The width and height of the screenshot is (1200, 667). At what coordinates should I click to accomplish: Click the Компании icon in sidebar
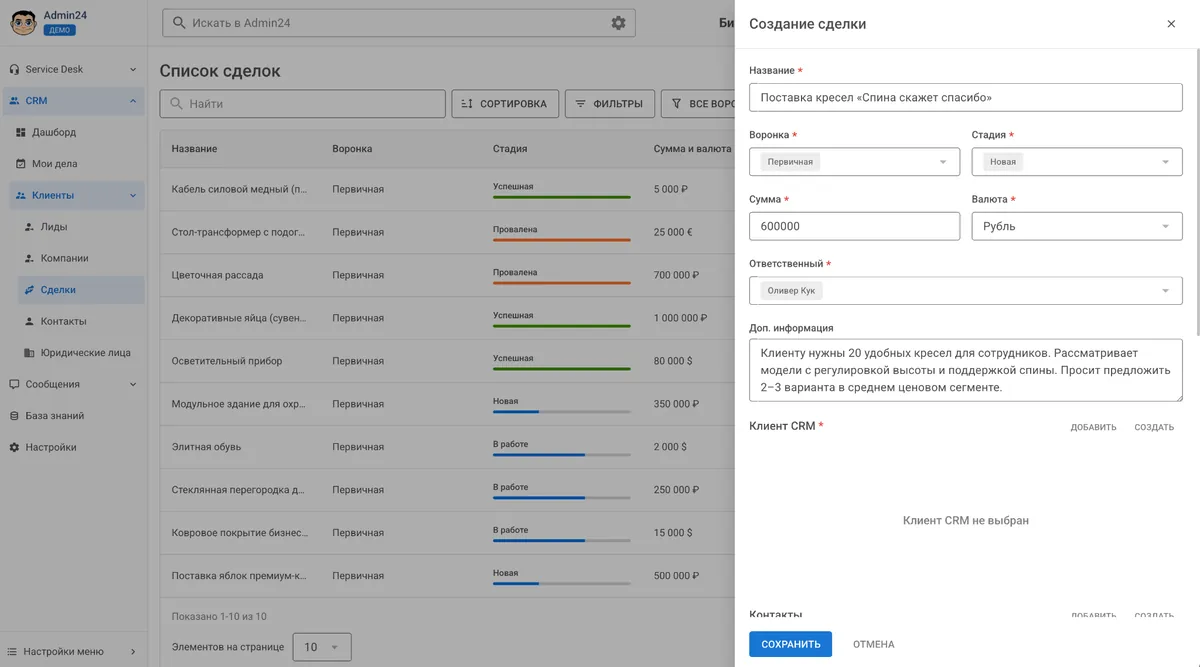pos(30,259)
